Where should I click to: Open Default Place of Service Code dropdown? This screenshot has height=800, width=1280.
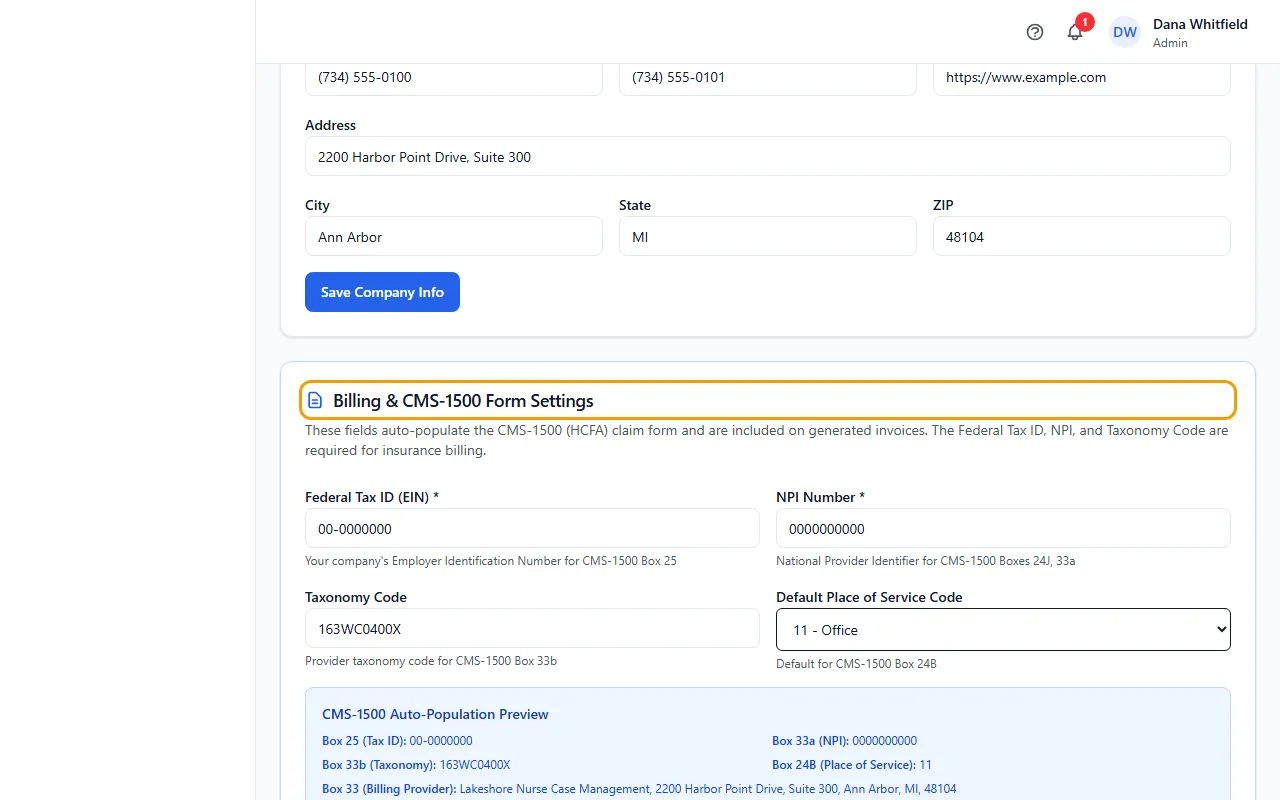[1003, 630]
